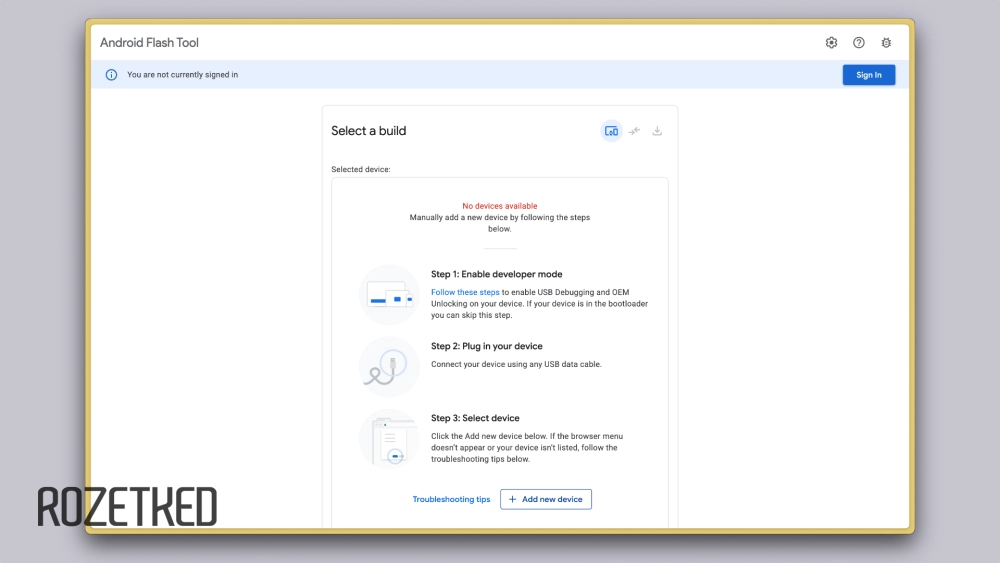Click the Step 2: Plug in your device heading
Image resolution: width=1000 pixels, height=563 pixels.
click(x=486, y=346)
